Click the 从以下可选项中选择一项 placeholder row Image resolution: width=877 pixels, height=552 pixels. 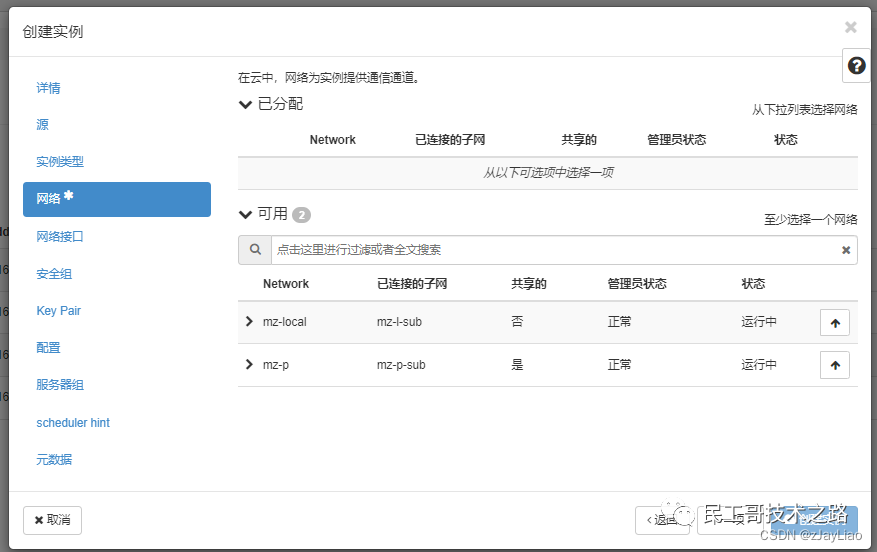(x=548, y=173)
